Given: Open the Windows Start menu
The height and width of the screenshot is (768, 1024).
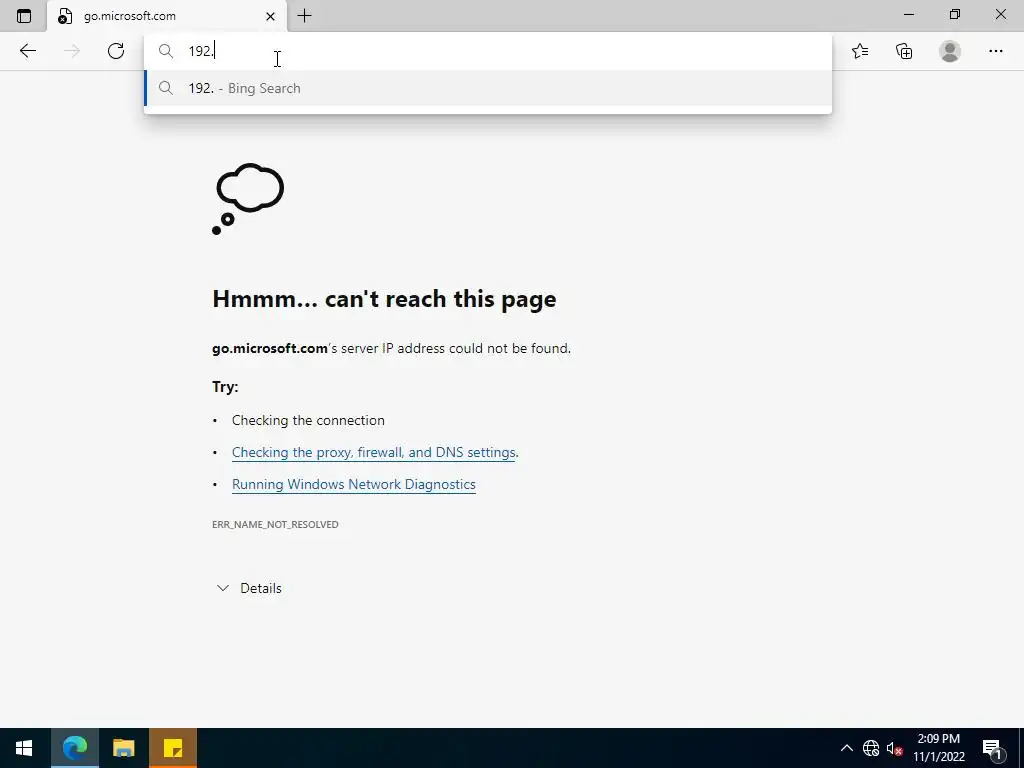Looking at the screenshot, I should [x=24, y=748].
